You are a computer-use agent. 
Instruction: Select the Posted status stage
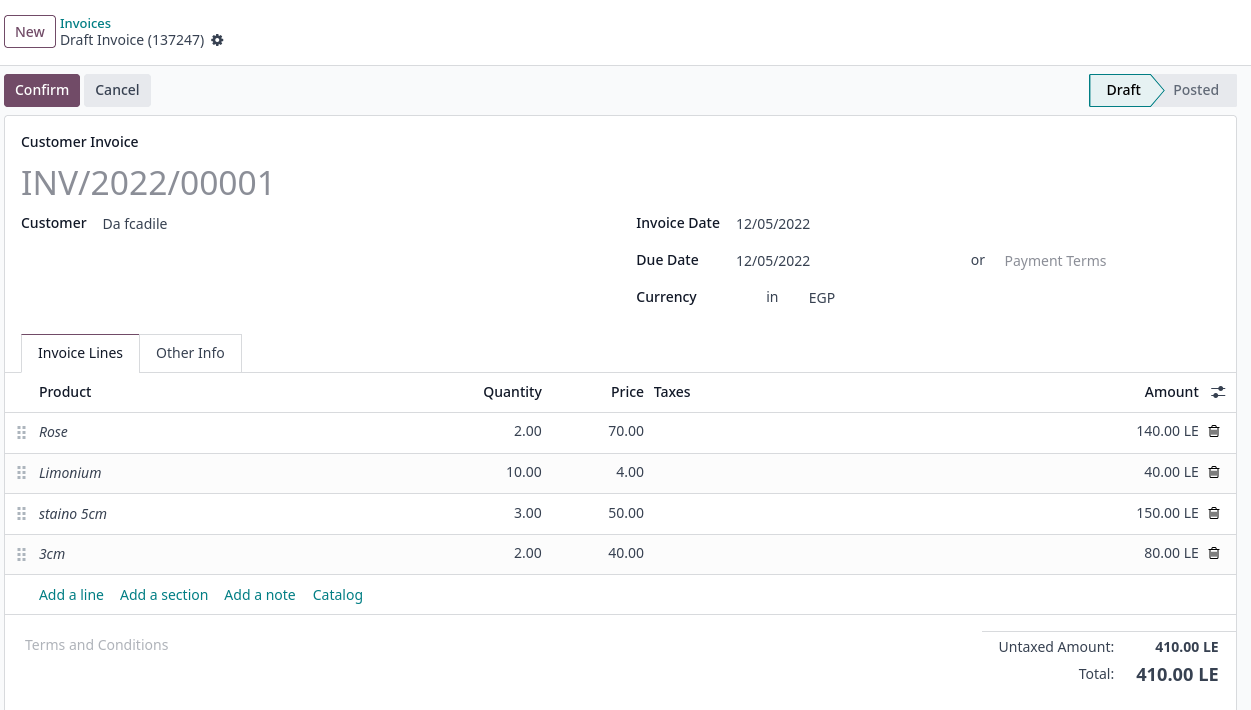[1196, 90]
